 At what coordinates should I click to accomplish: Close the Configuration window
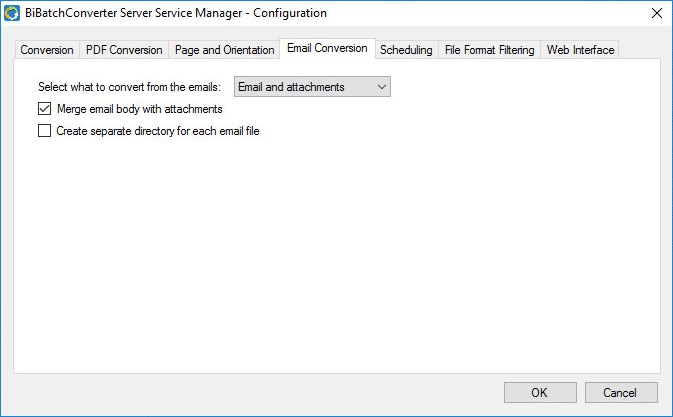[656, 13]
